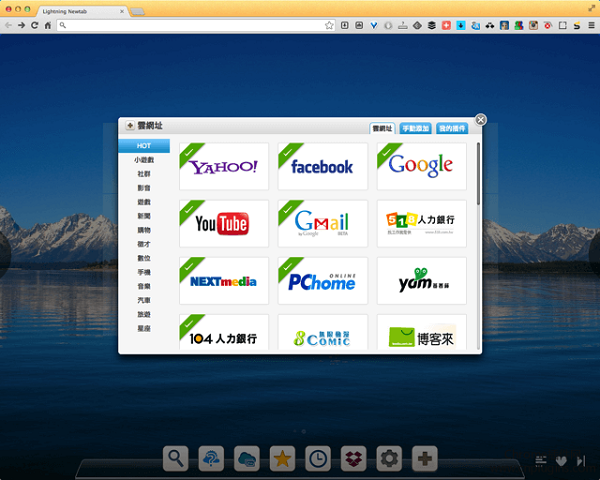Uncheck the facebook tile
This screenshot has height=480, width=600.
click(323, 166)
